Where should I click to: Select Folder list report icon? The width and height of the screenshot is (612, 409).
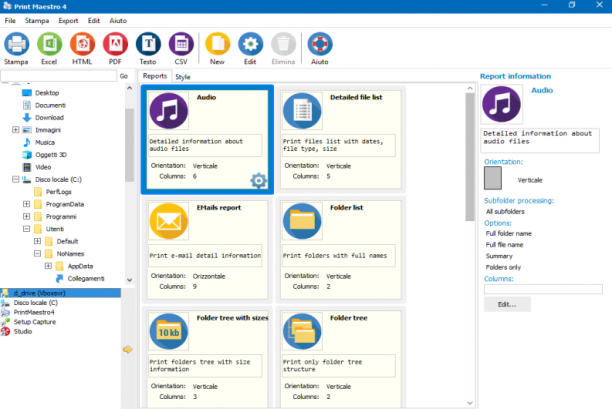[302, 221]
